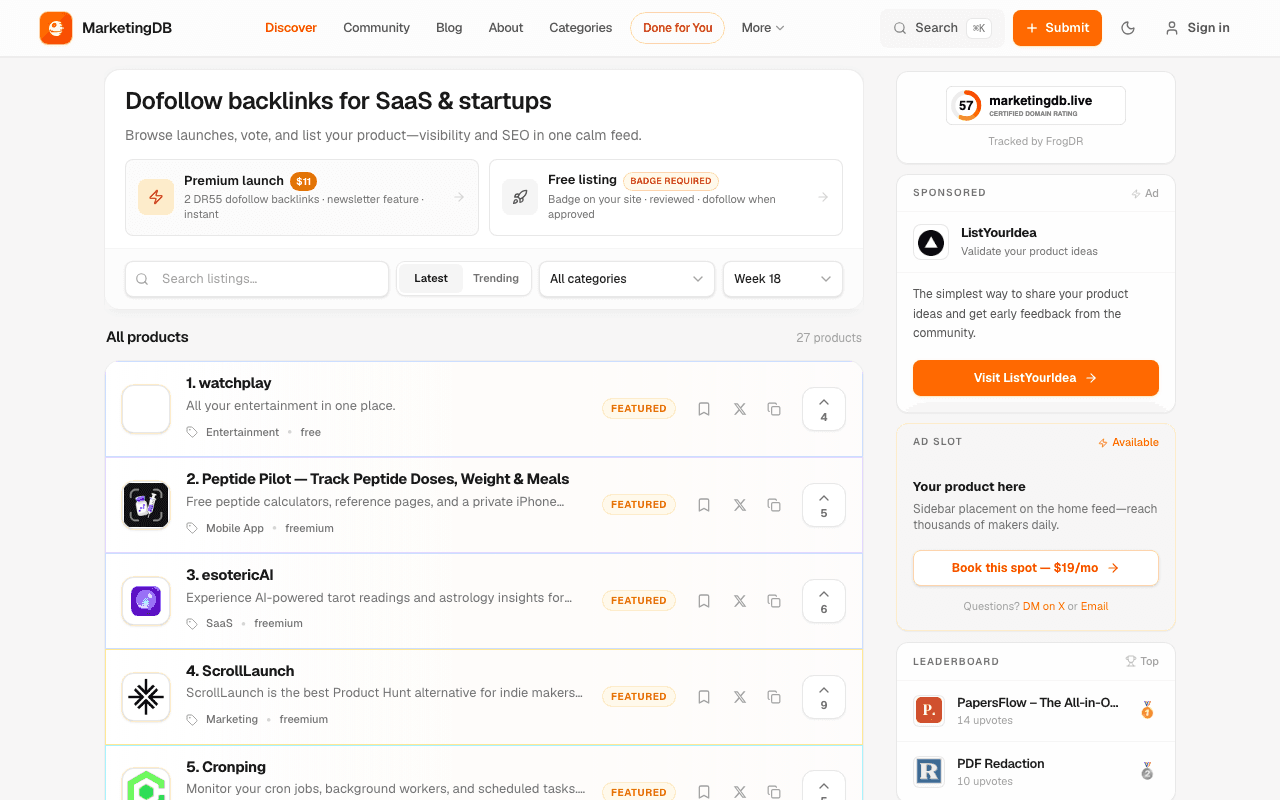Open PapersFlow leaderboard entry icon
The width and height of the screenshot is (1280, 800).
(x=929, y=711)
